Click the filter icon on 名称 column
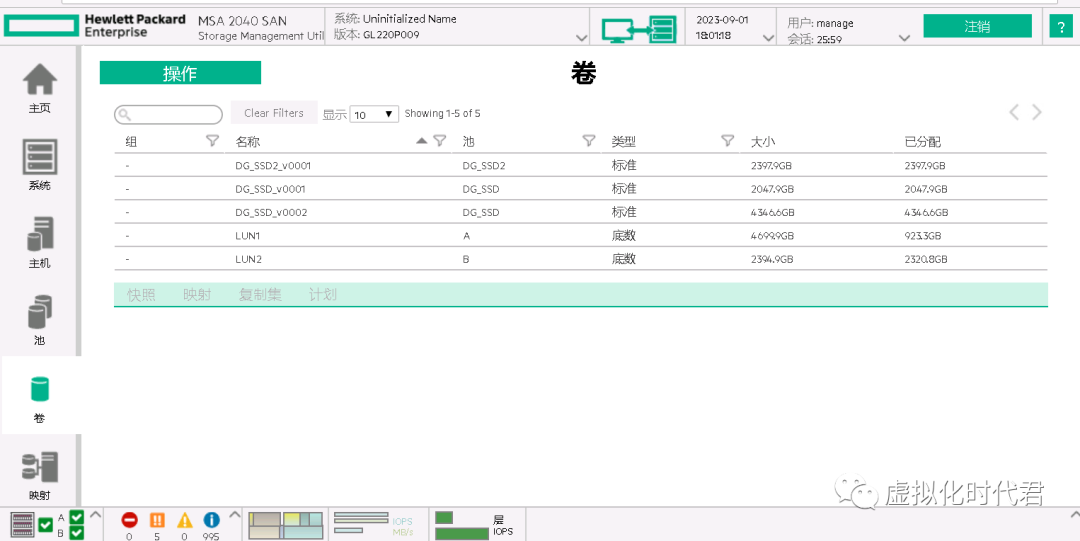Screen dimensions: 1080x541 pos(440,141)
